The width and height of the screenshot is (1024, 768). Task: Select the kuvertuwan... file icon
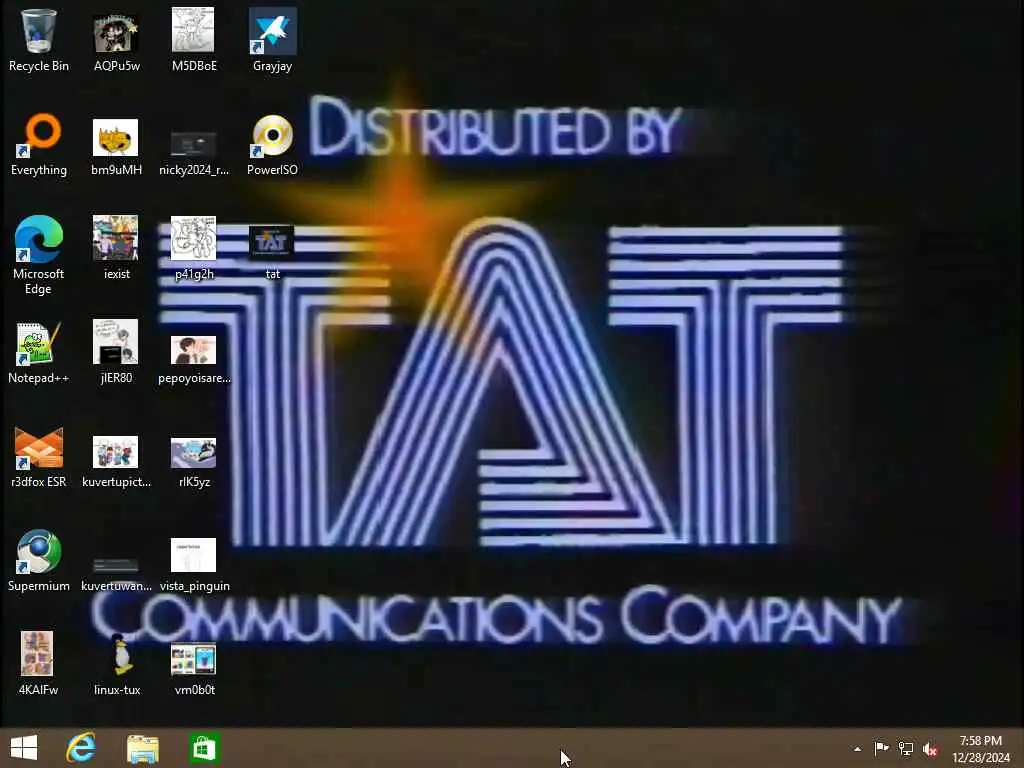tap(116, 573)
